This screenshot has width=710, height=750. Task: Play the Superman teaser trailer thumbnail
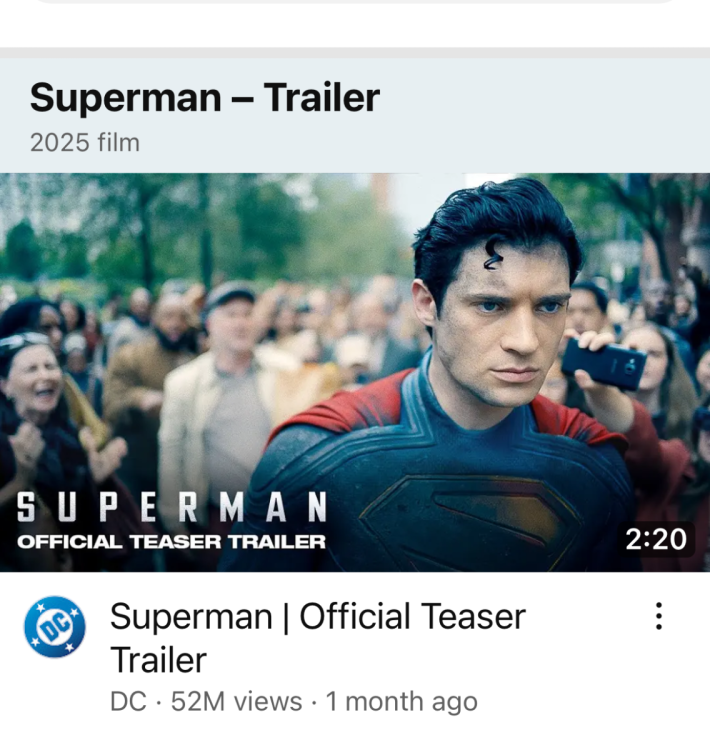pos(355,372)
